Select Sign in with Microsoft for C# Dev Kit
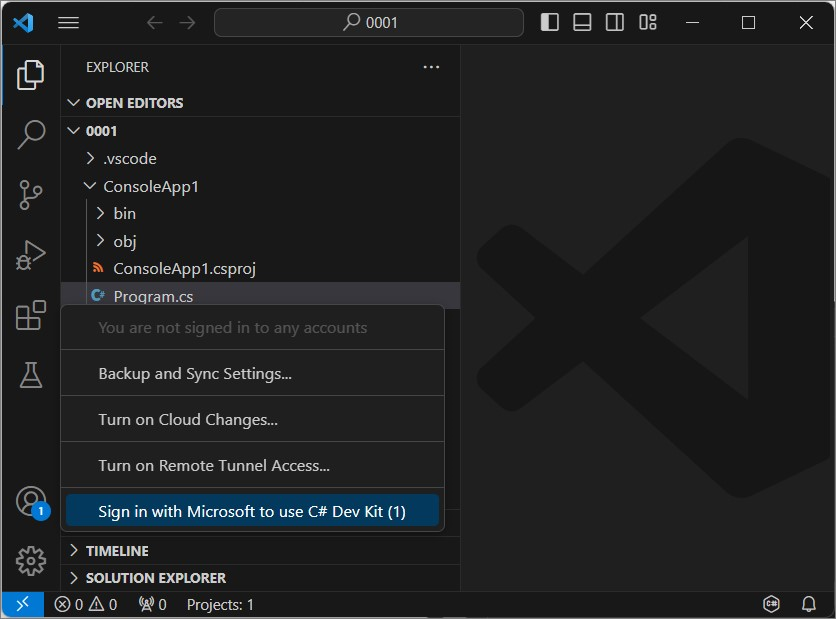836x619 pixels. [252, 511]
